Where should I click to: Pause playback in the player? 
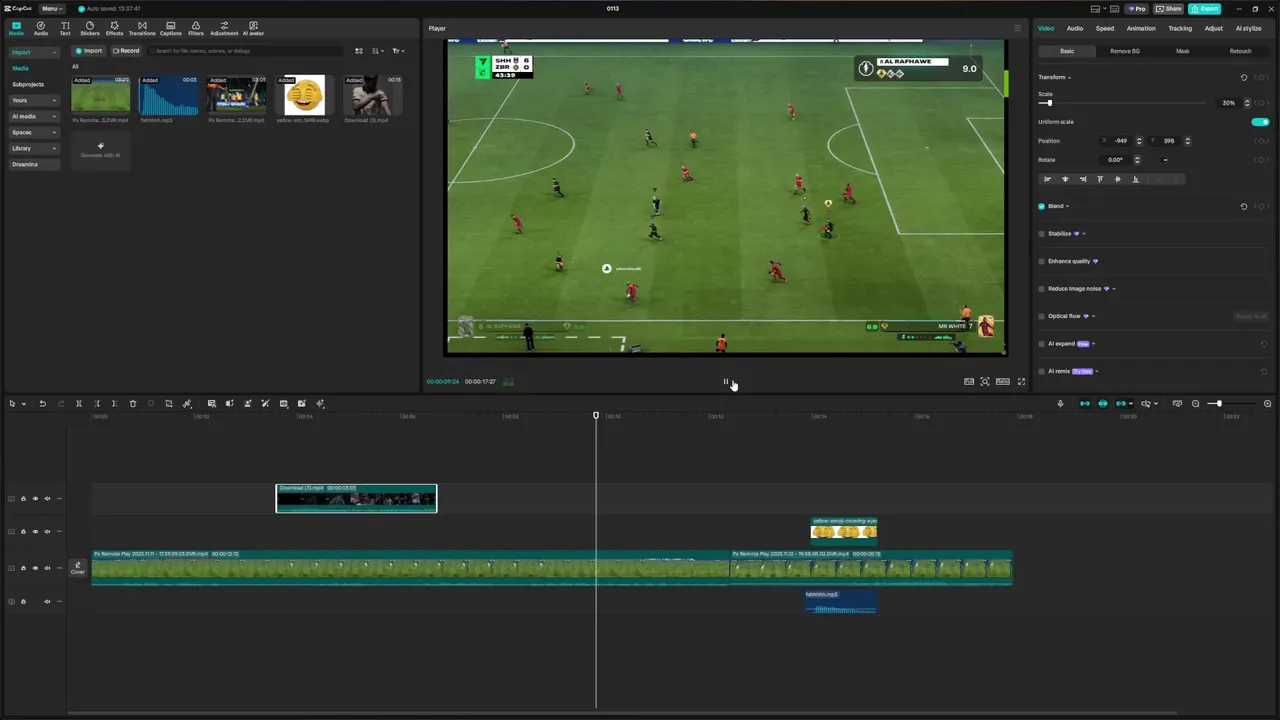(x=726, y=382)
